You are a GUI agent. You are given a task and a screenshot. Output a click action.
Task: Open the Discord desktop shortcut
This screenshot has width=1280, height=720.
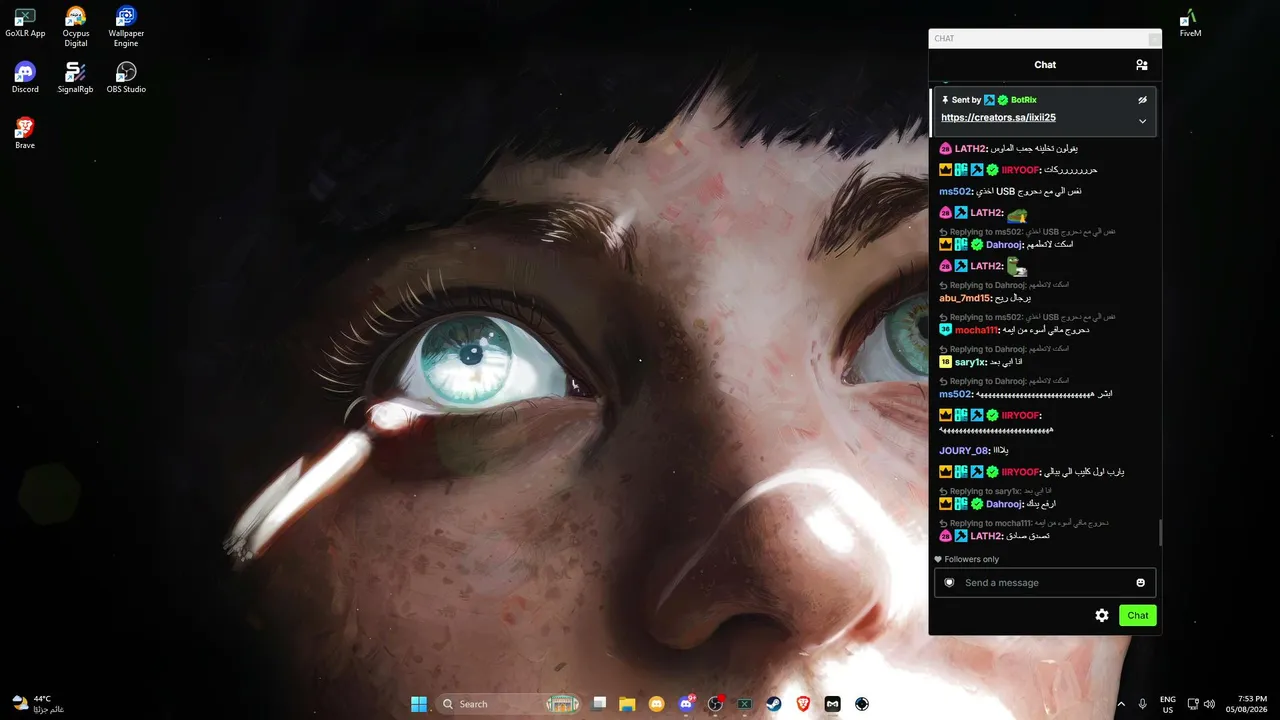[25, 78]
